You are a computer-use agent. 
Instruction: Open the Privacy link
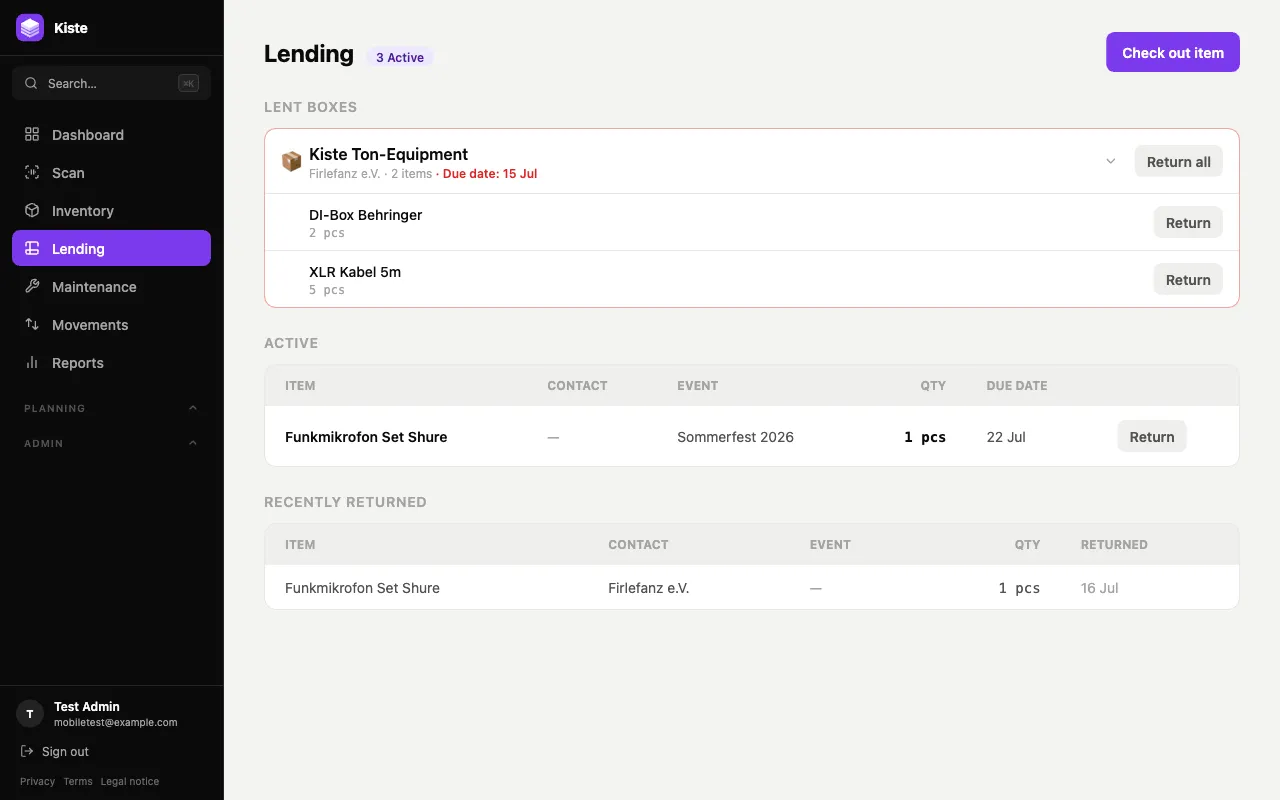tap(37, 781)
